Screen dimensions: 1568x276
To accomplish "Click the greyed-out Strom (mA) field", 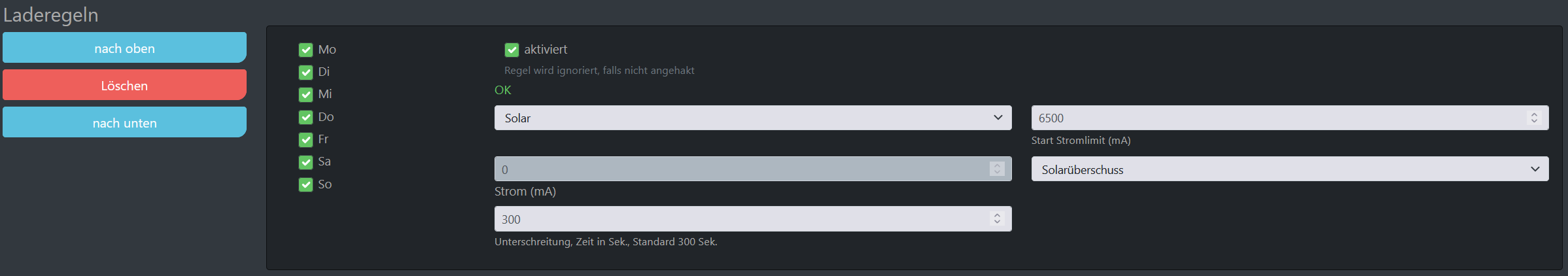I will [x=739, y=169].
